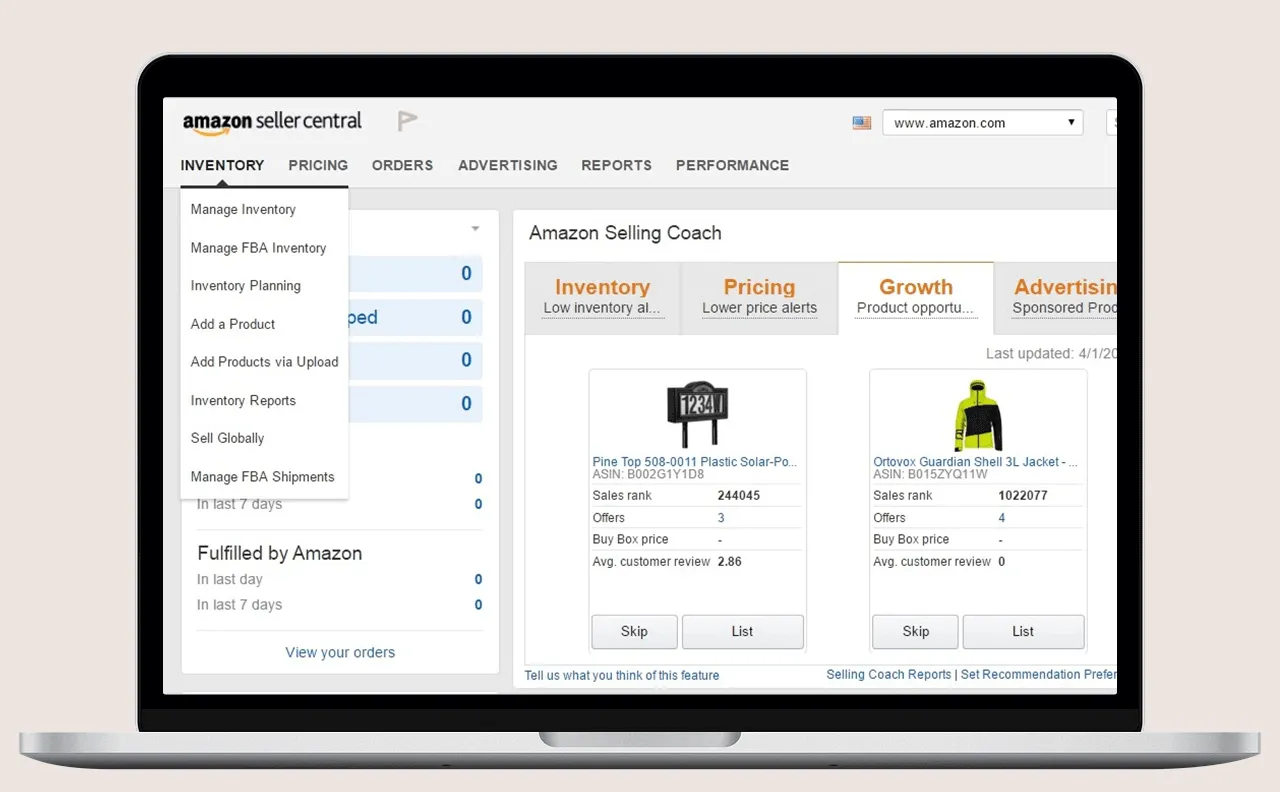The height and width of the screenshot is (792, 1280).
Task: Click the View your orders link
Action: pos(340,653)
